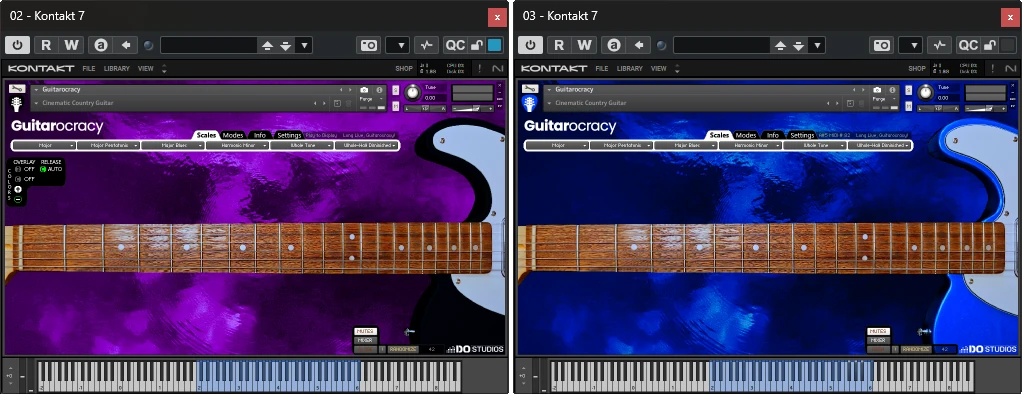Screen dimensions: 1022x395
Task: Expand Guitarocracy instrument name dropdown in 02
Action: coord(36,90)
